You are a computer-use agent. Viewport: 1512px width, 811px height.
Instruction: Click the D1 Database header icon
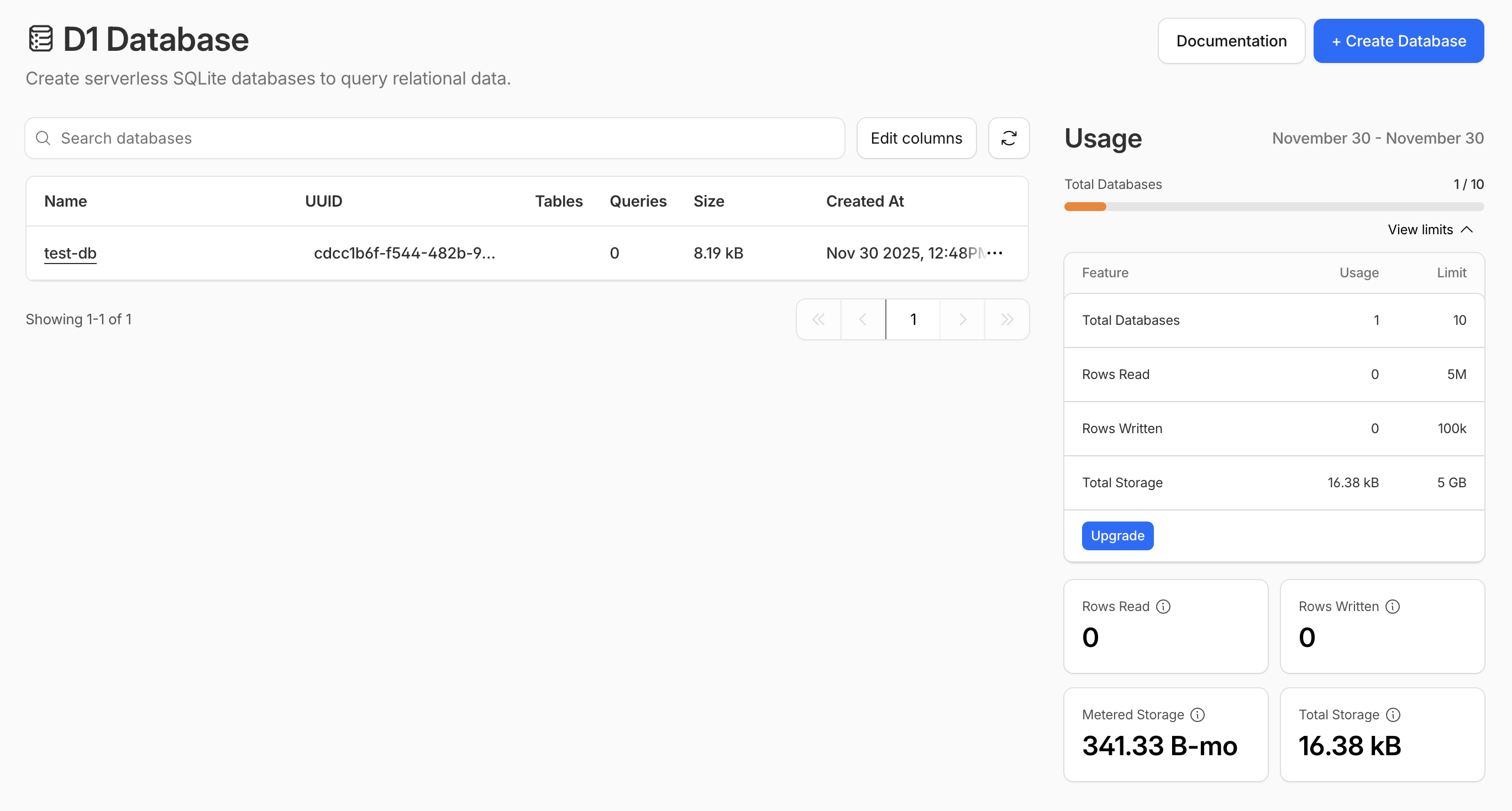pyautogui.click(x=40, y=39)
